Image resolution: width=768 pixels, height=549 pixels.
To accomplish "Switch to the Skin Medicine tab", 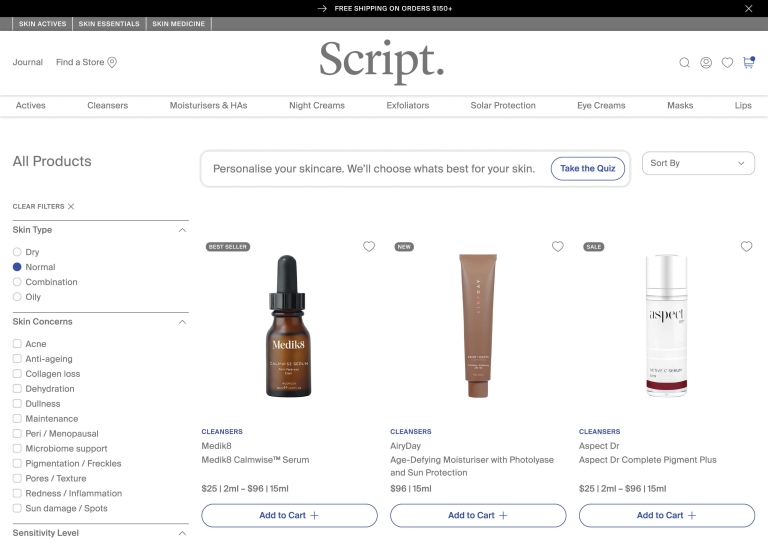I will 178,24.
